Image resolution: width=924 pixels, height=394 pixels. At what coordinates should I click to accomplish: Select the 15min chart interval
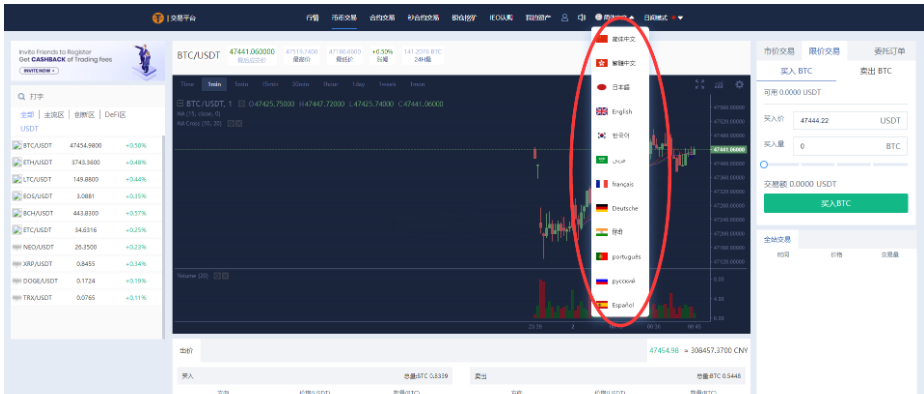coord(270,84)
